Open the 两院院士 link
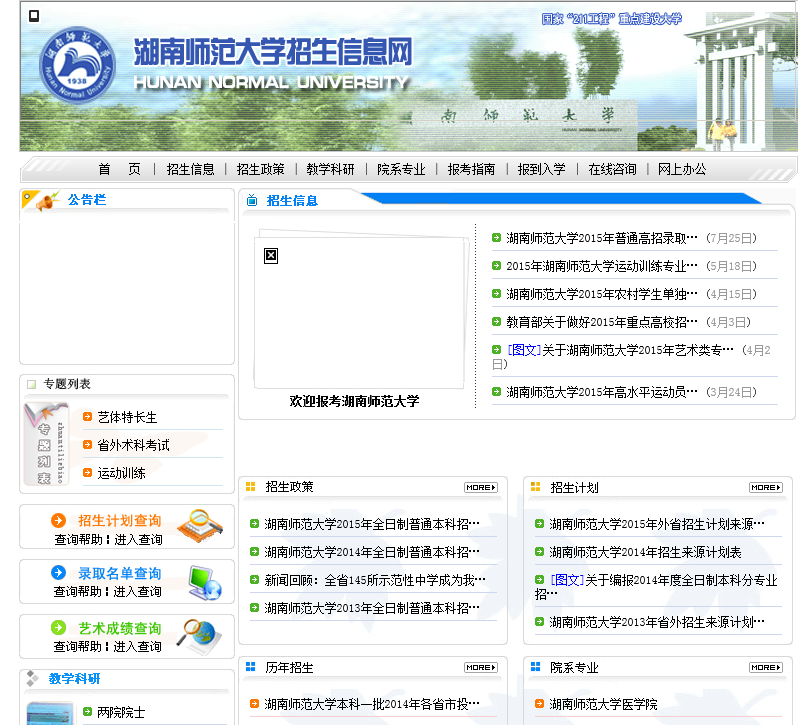798x725 pixels. 121,712
